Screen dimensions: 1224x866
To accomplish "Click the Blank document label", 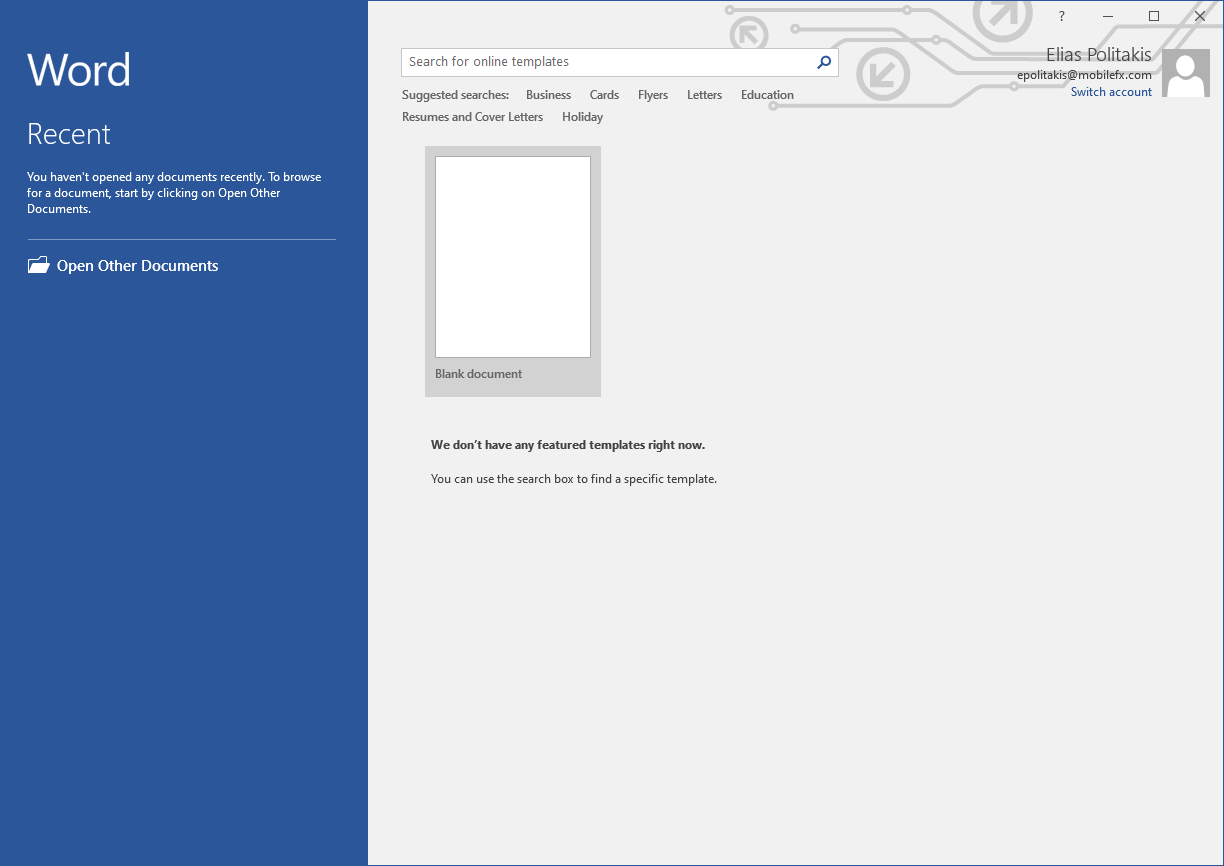I will coord(478,374).
